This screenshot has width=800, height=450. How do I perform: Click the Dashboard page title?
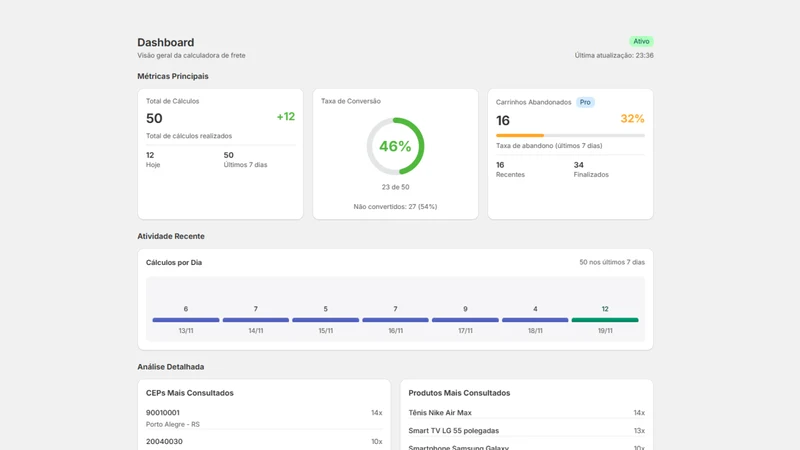[x=166, y=42]
